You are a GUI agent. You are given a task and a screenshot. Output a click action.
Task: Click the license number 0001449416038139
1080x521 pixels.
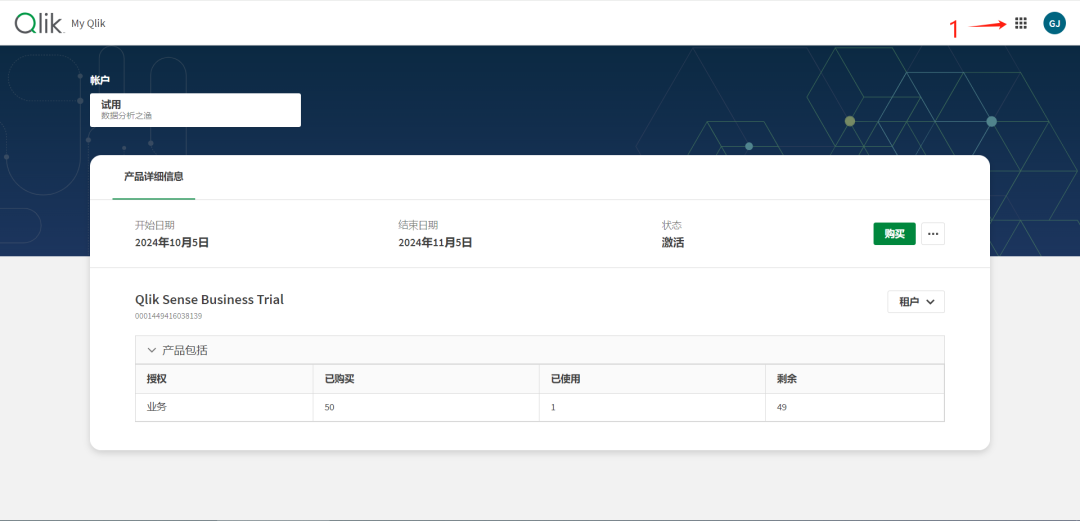(169, 316)
